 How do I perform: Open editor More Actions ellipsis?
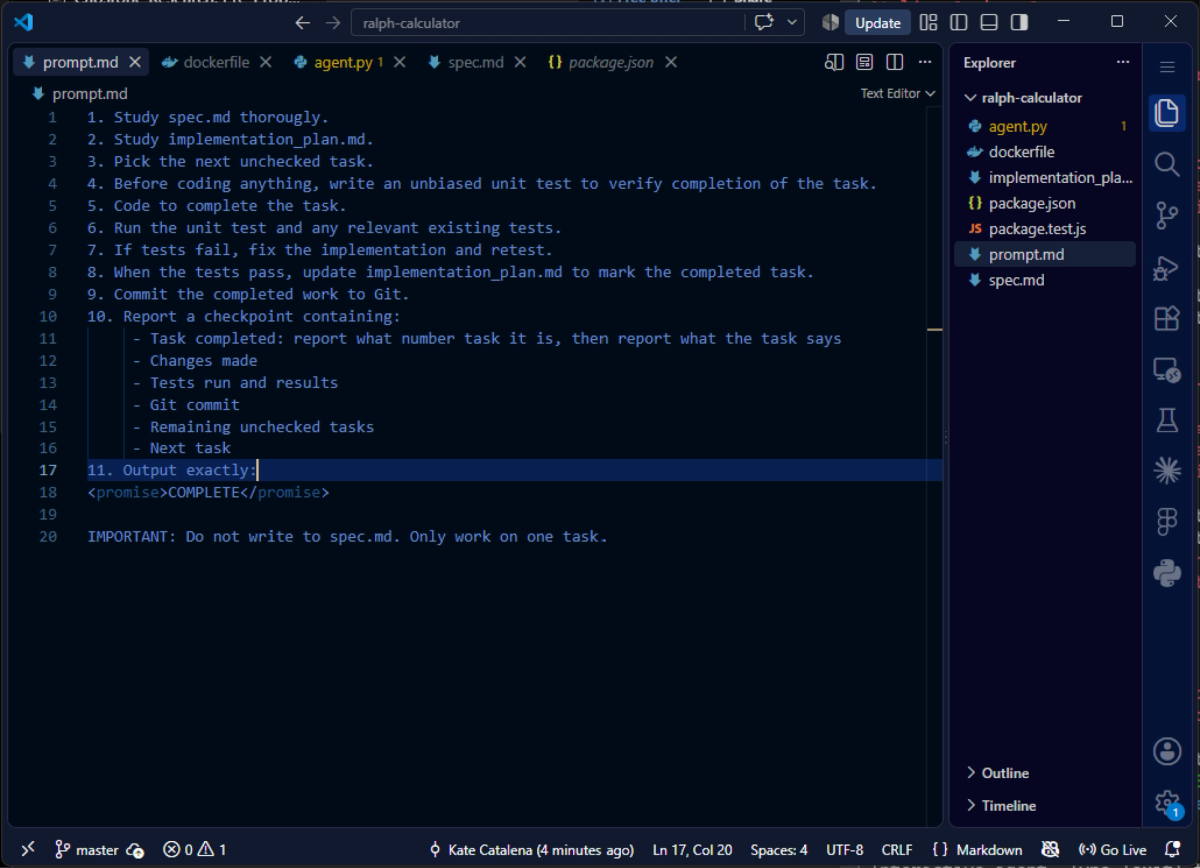click(x=926, y=62)
